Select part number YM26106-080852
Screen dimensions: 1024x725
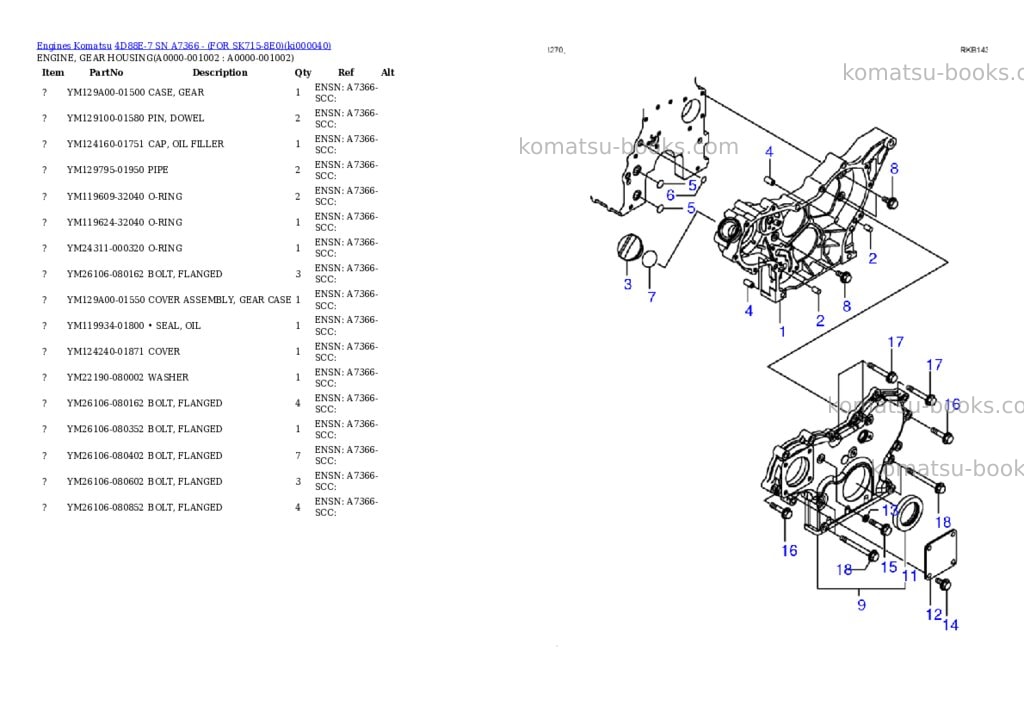click(106, 508)
